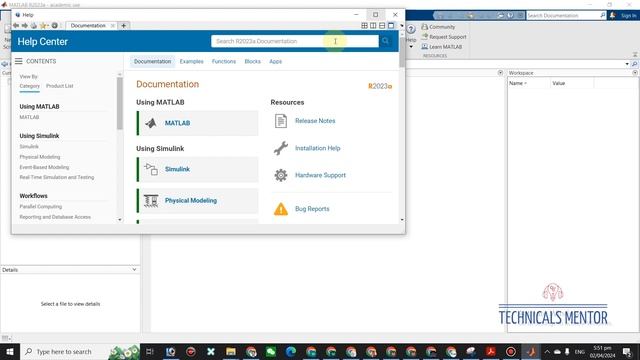Viewport: 640px width, 360px height.
Task: Switch to the Functions tab
Action: coord(224,62)
